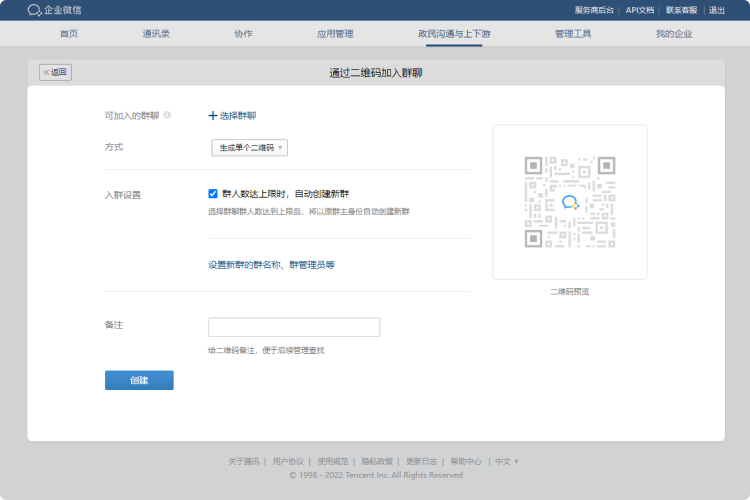The height and width of the screenshot is (500, 750).
Task: Click the 通过二维码加入群聊 page title
Action: pyautogui.click(x=376, y=73)
